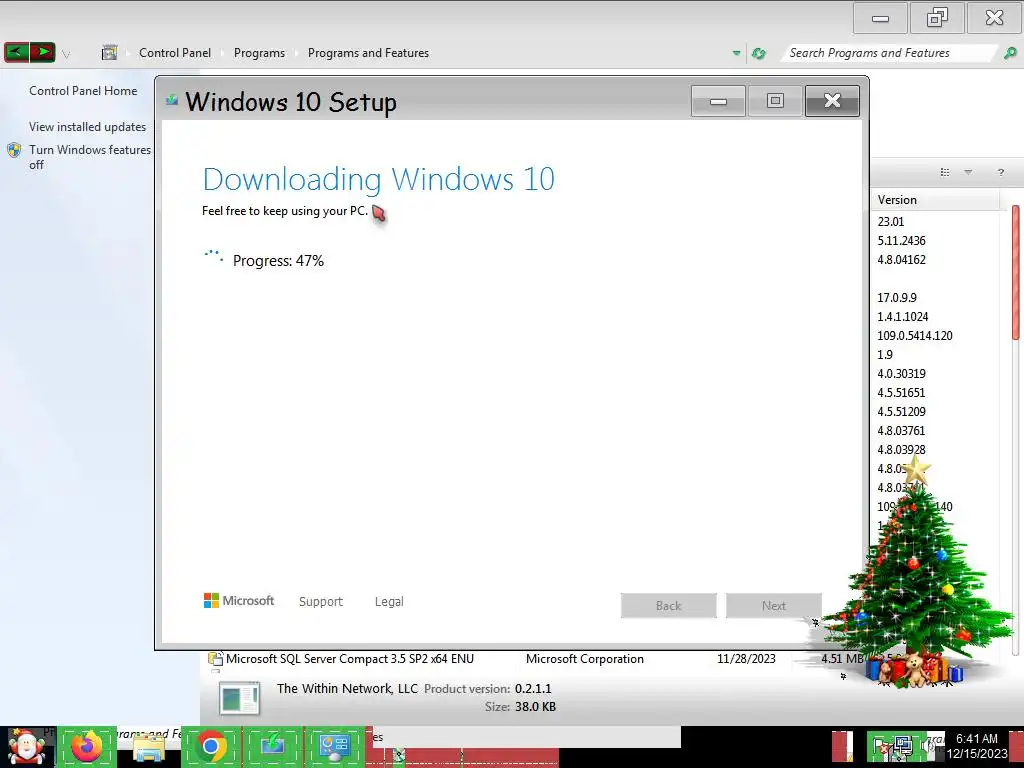
Task: Open Control Panel Home link
Action: click(x=83, y=91)
